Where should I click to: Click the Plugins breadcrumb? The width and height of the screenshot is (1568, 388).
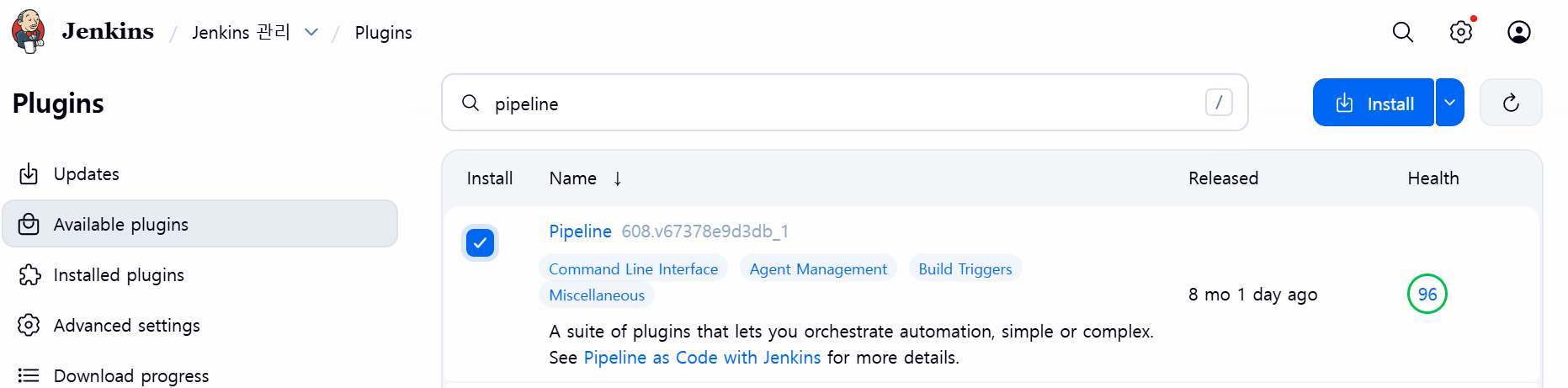point(383,32)
